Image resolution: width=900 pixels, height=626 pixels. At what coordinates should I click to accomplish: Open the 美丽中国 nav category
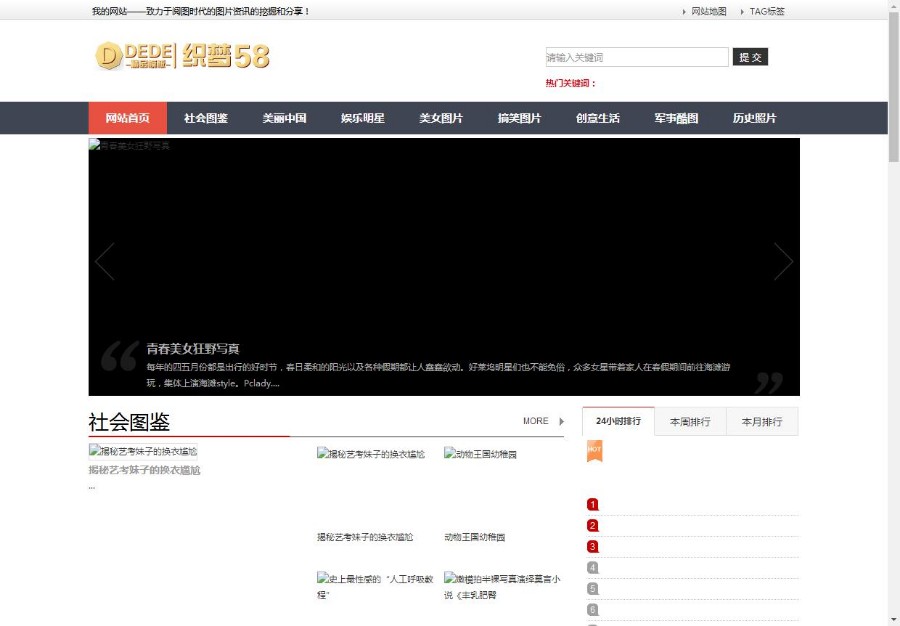(x=284, y=118)
